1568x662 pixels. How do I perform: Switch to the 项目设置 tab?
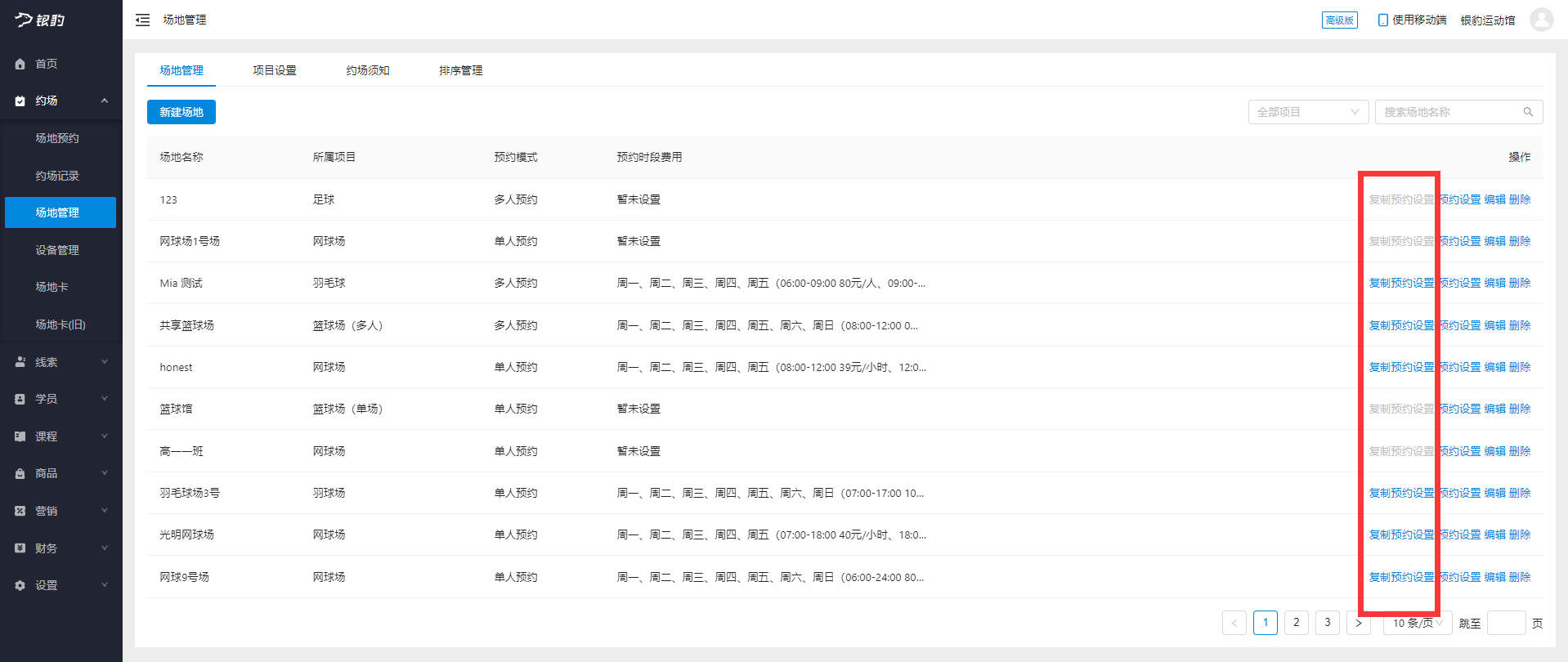pos(274,70)
